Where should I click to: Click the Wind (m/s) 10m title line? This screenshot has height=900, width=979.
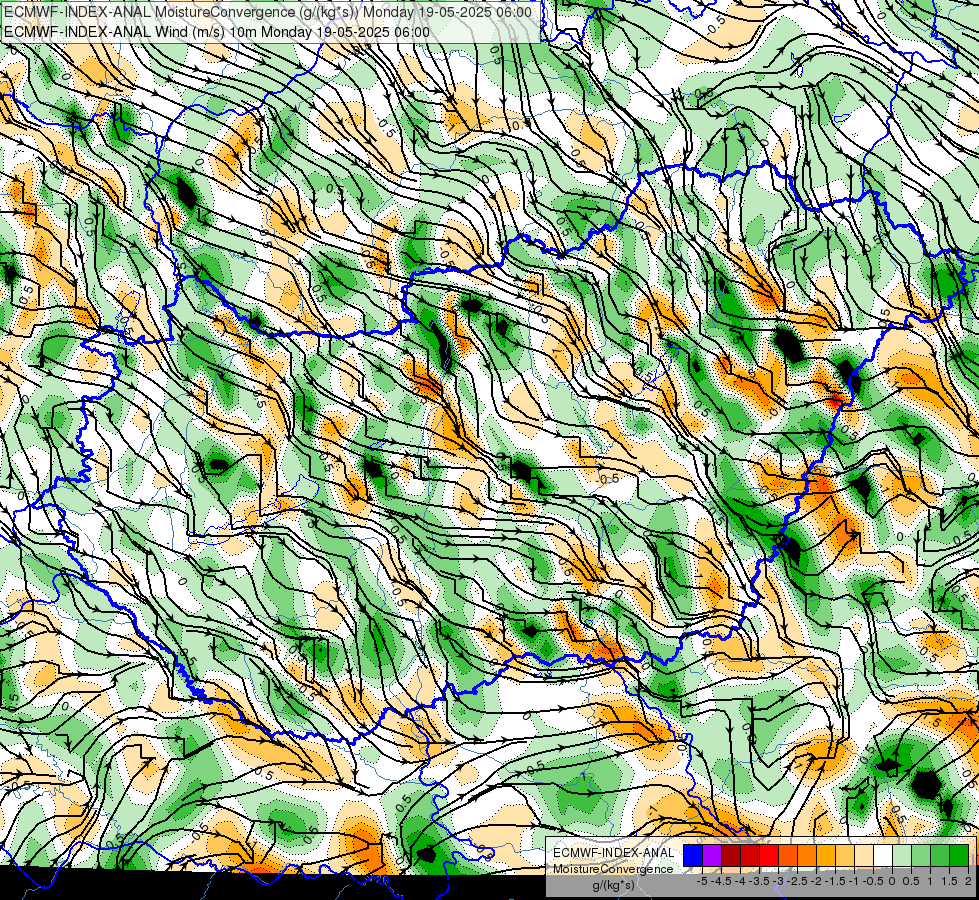click(x=217, y=31)
